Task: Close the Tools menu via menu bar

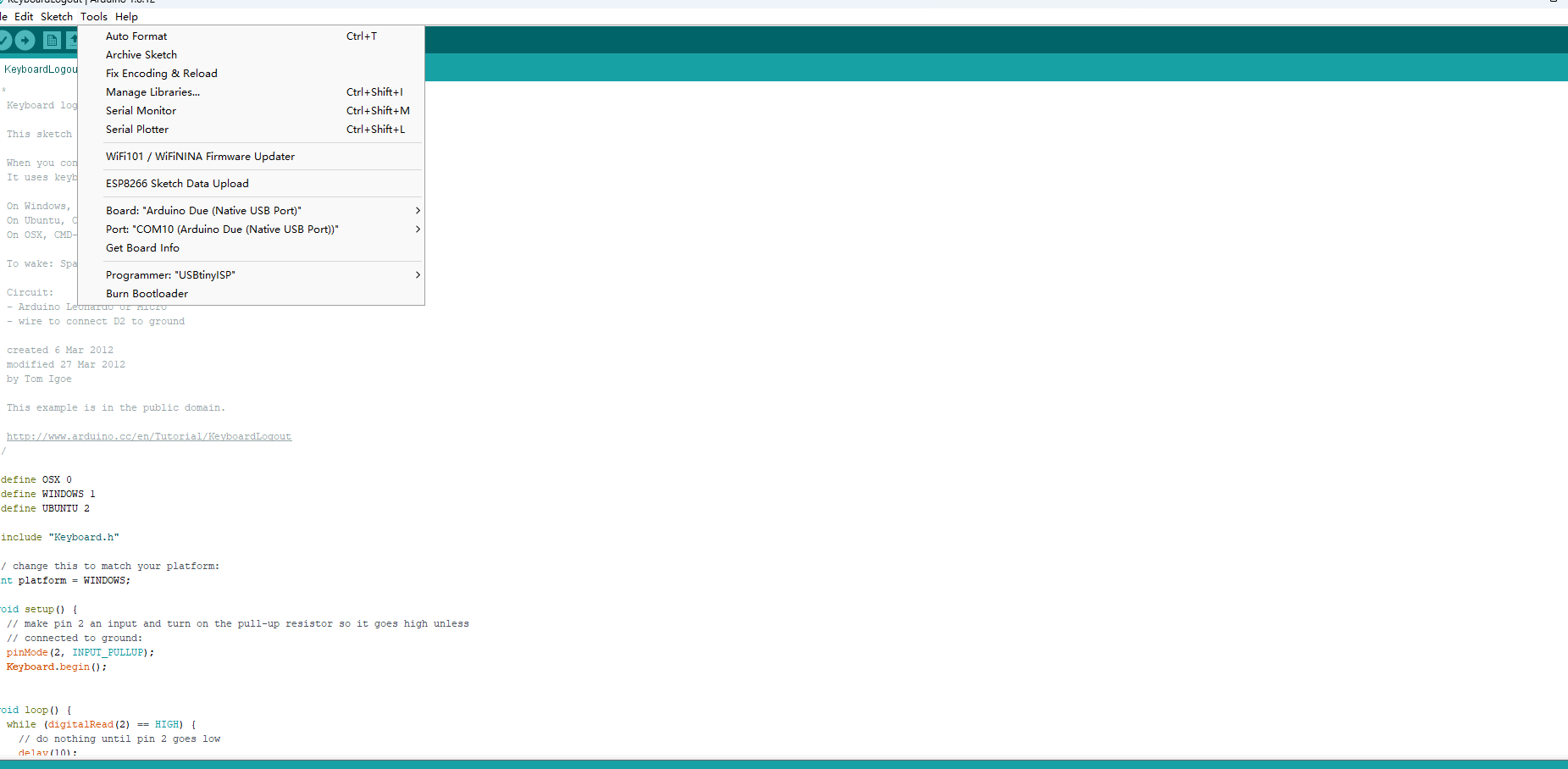Action: click(94, 16)
